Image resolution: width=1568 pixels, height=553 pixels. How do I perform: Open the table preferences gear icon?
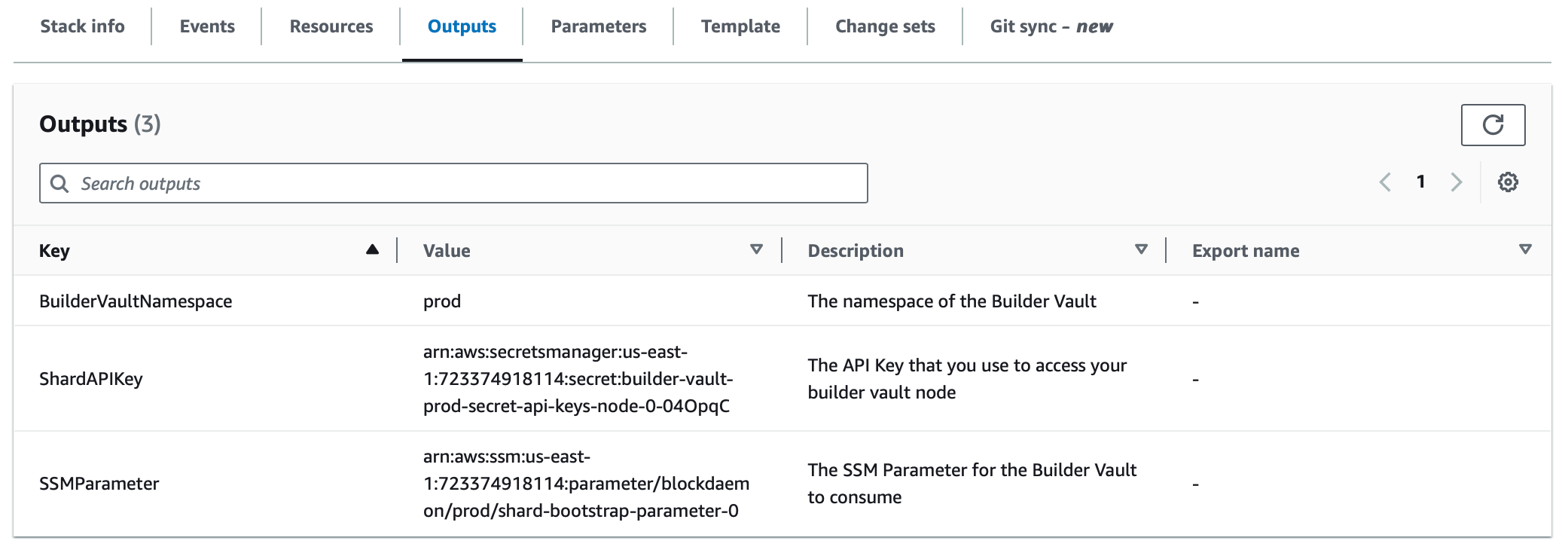point(1507,182)
